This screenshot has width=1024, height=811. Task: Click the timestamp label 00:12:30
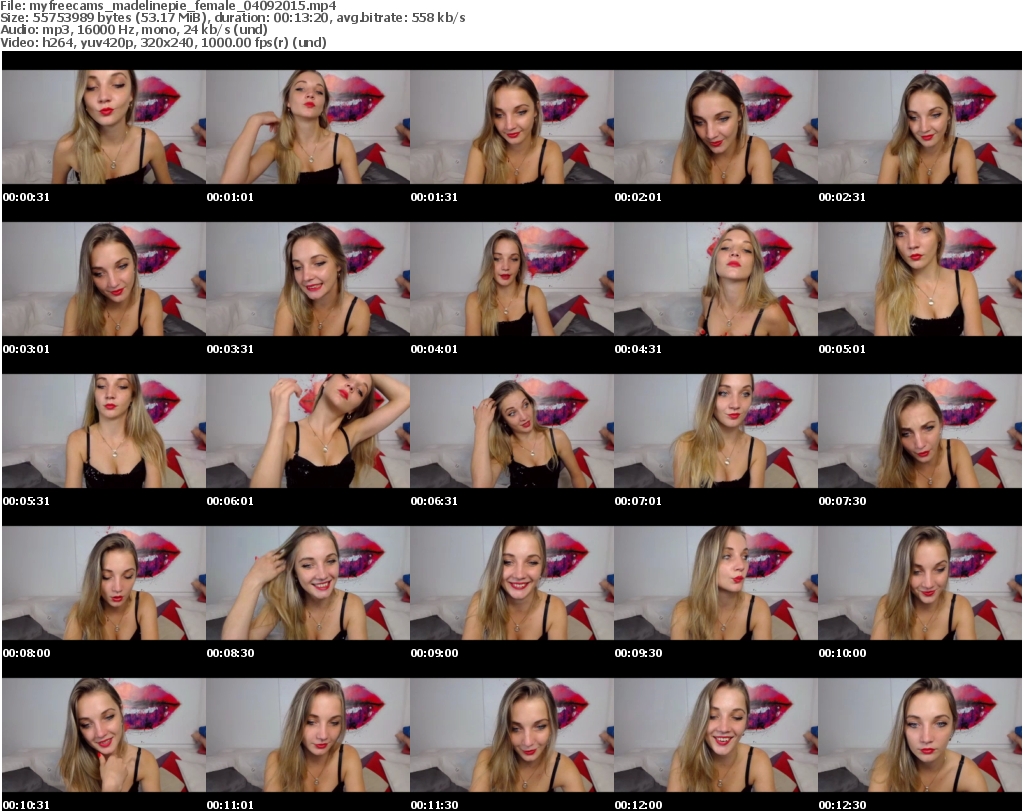pyautogui.click(x=842, y=805)
